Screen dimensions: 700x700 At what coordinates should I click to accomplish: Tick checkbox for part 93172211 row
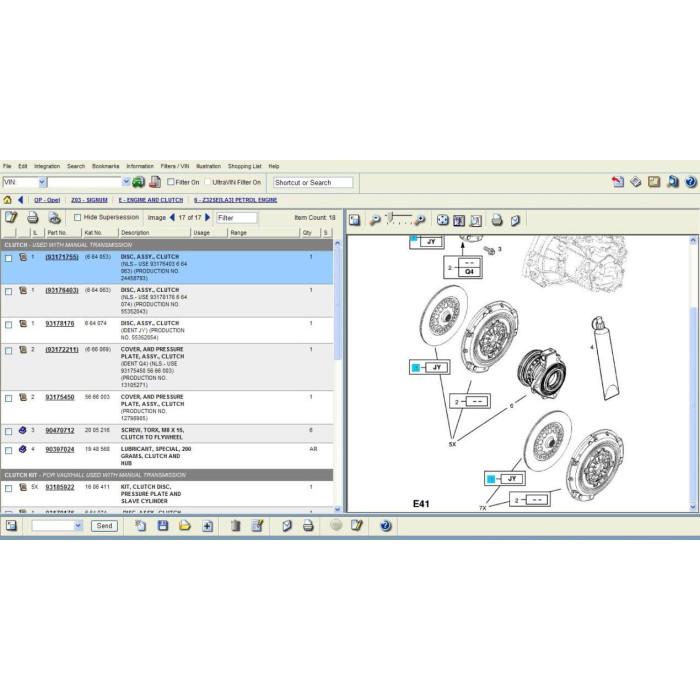click(x=8, y=351)
